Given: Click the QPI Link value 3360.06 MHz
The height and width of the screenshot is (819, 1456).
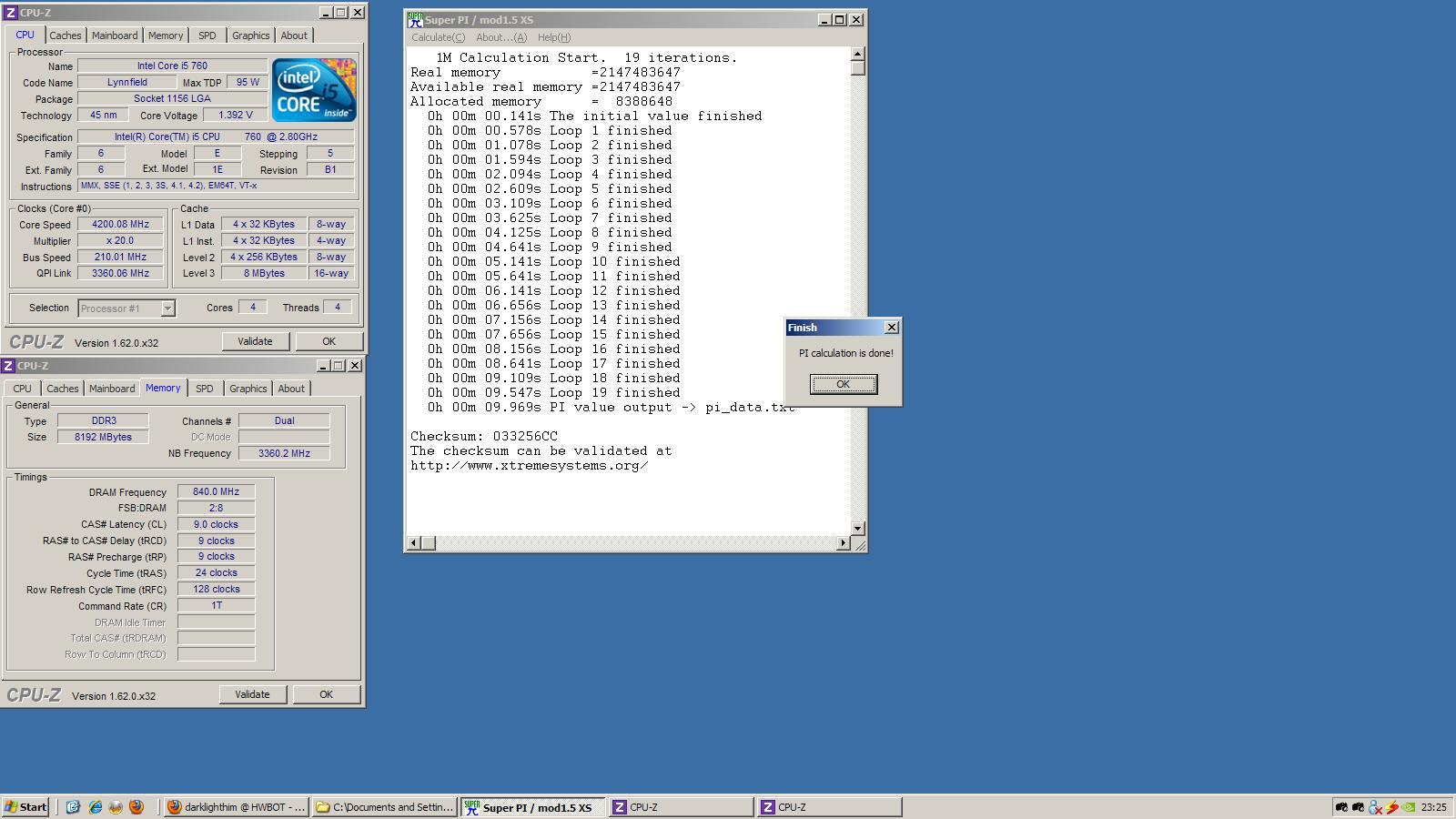Looking at the screenshot, I should pos(120,273).
